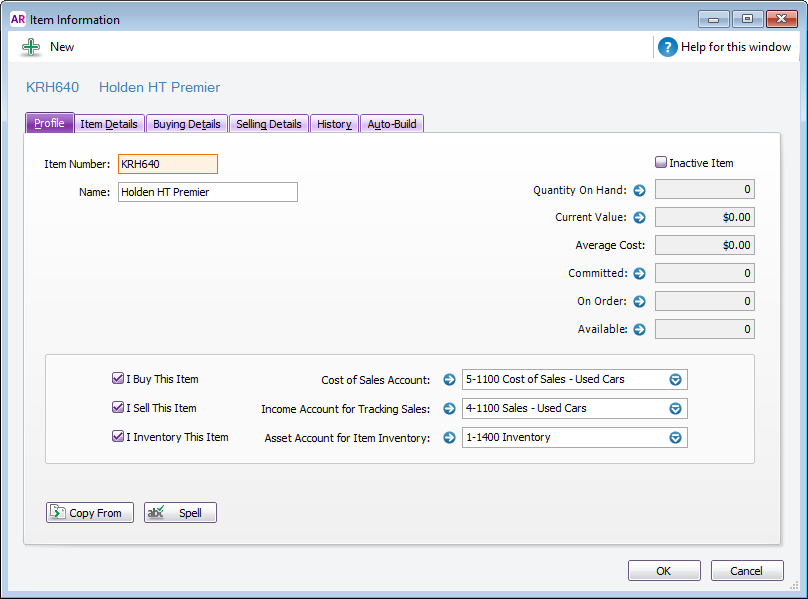Click the On Order zoom arrow
This screenshot has height=599, width=808.
coord(639,301)
